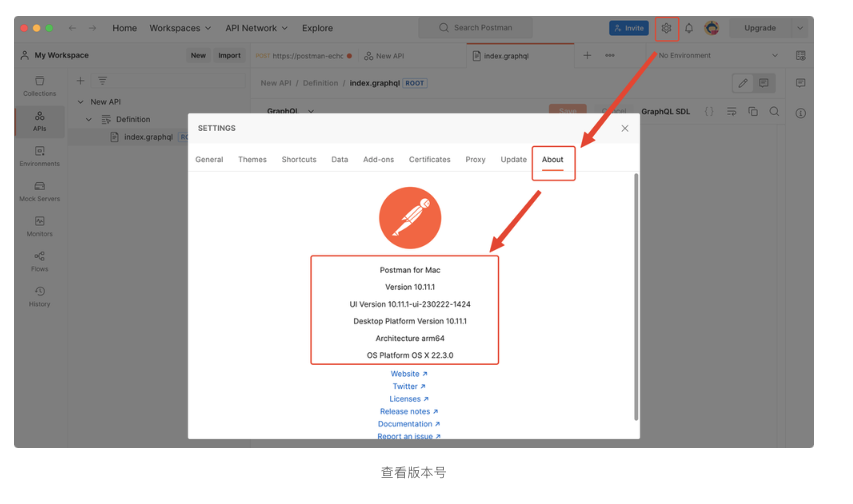Screen dimensions: 853x504
Task: Switch to the Certificates settings tab
Action: (x=429, y=159)
